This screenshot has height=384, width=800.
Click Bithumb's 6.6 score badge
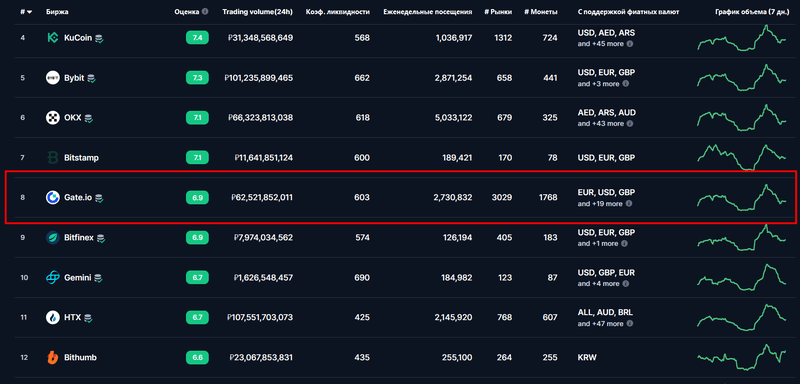197,357
